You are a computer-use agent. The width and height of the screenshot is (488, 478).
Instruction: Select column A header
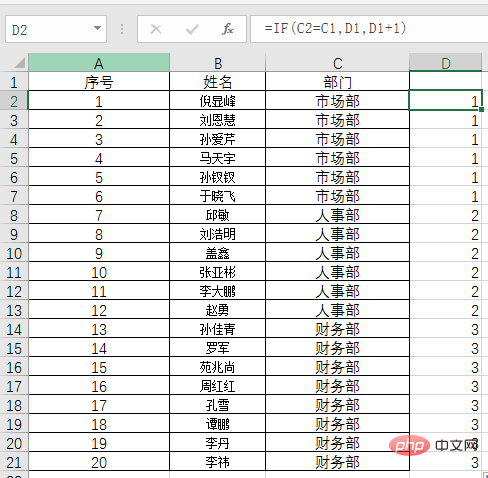99,62
